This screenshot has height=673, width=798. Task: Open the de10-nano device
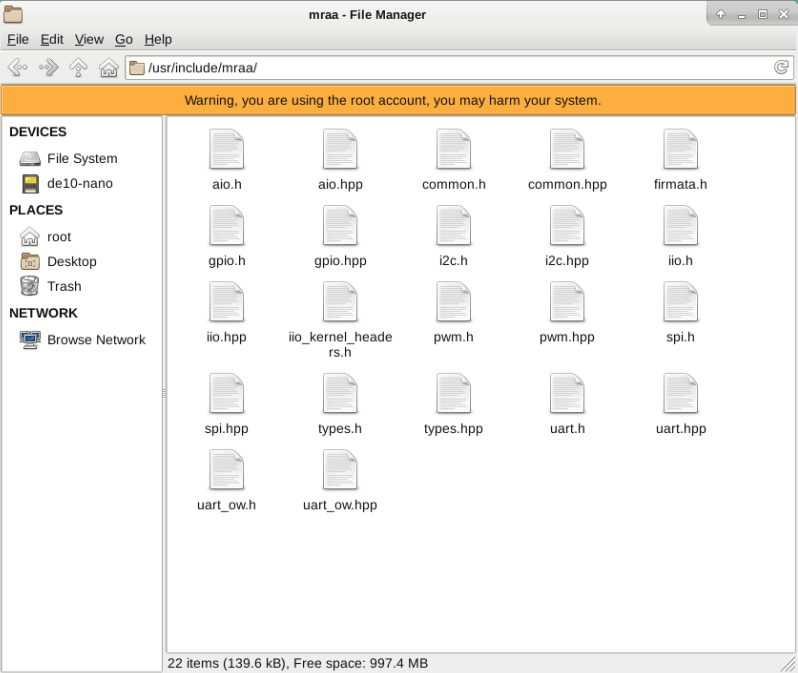pos(79,183)
